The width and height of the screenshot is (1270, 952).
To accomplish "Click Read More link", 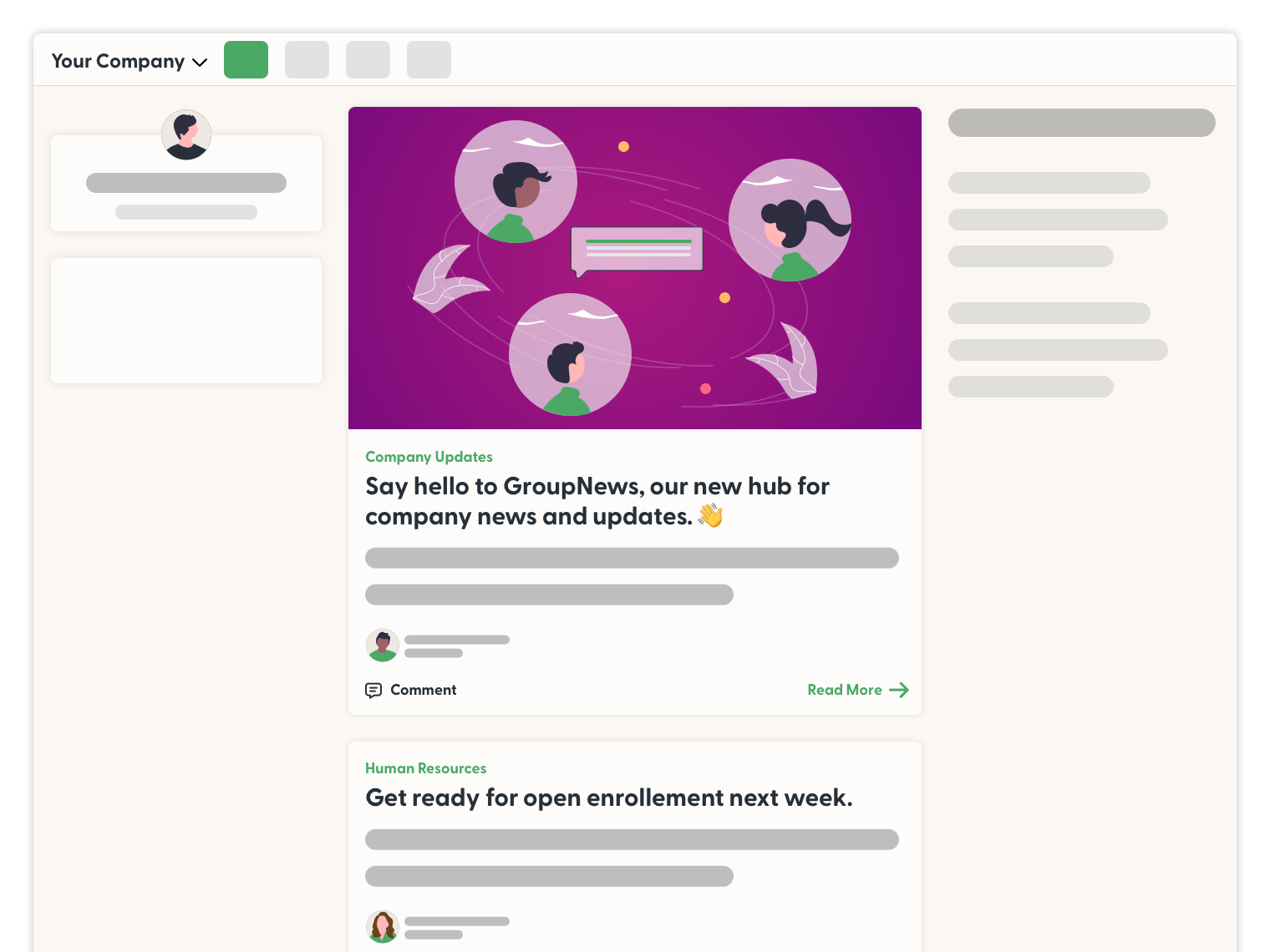I will click(858, 690).
